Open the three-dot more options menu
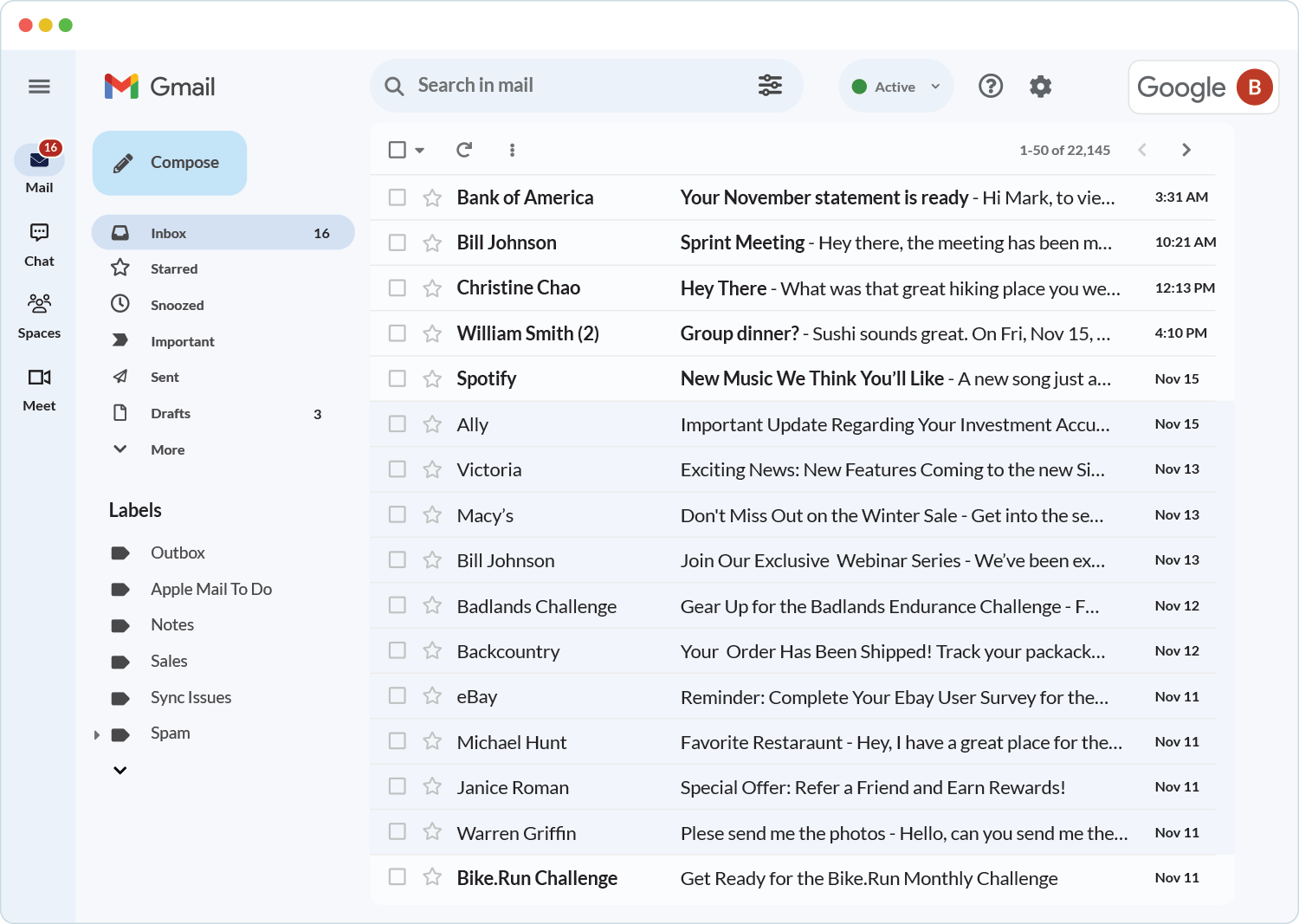The height and width of the screenshot is (924, 1299). tap(512, 150)
